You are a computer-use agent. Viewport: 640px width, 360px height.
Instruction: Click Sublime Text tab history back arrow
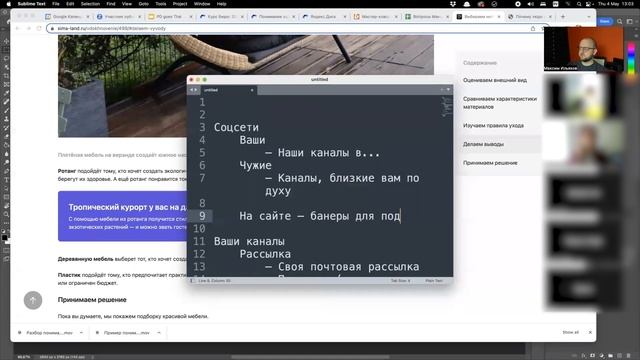pyautogui.click(x=191, y=90)
